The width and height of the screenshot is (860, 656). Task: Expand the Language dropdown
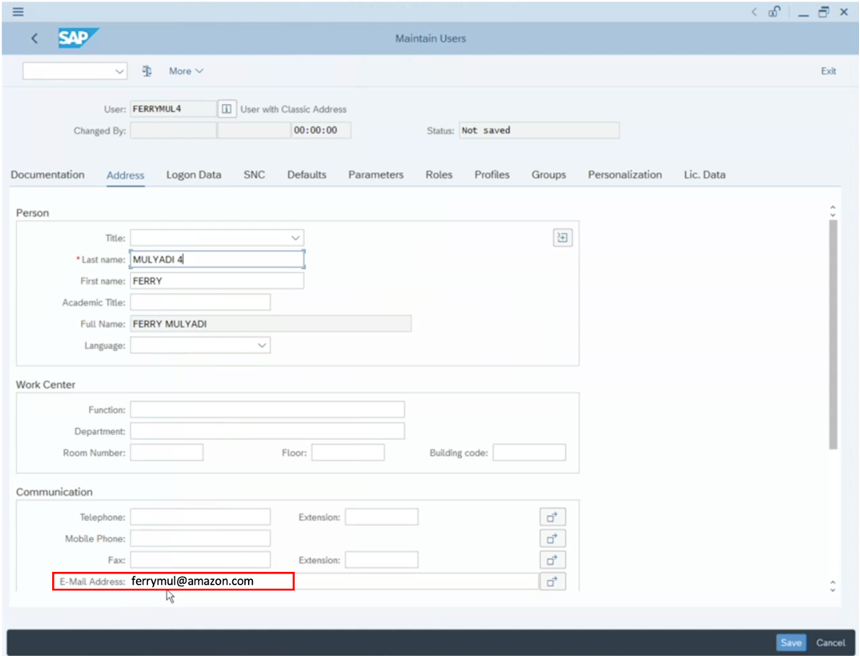[x=262, y=346]
